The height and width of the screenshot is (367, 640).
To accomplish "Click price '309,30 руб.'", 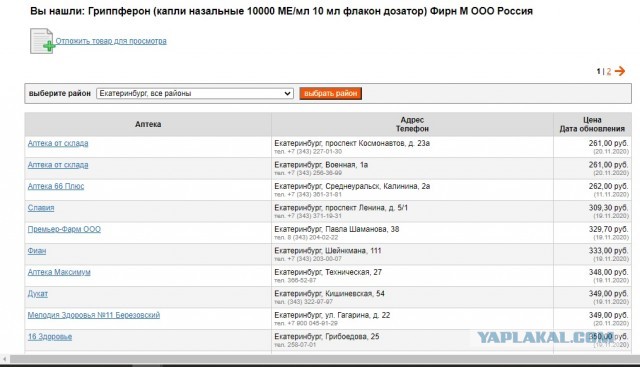I will (608, 208).
